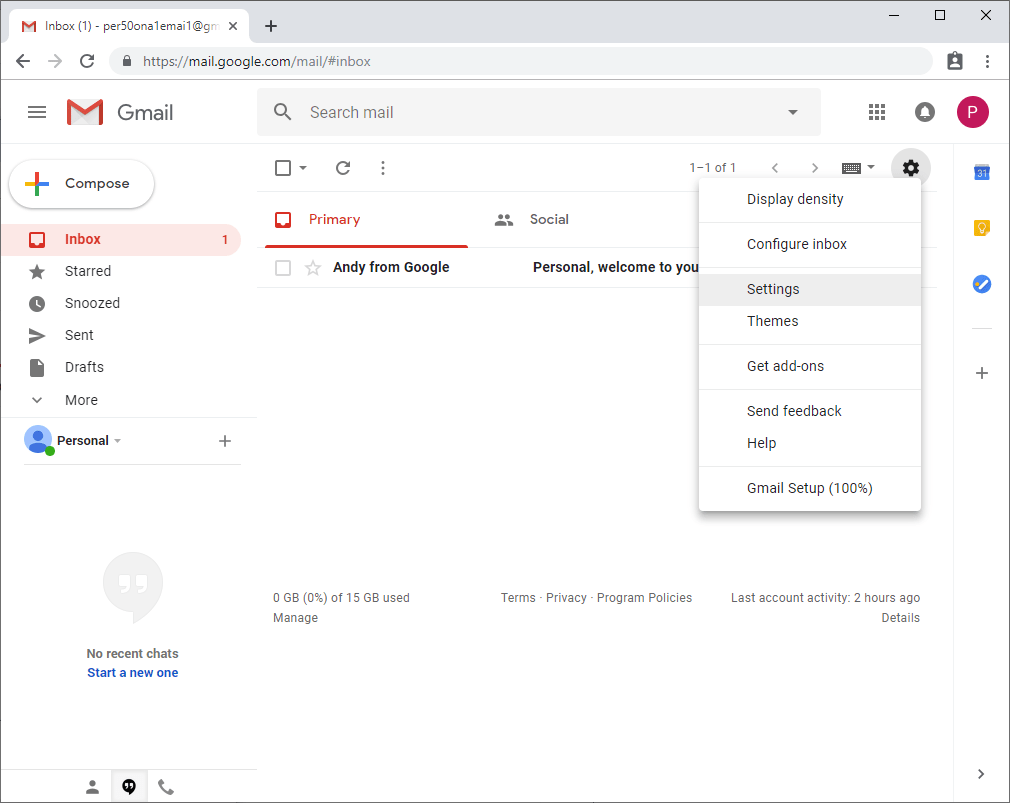Image resolution: width=1010 pixels, height=803 pixels.
Task: Open the three-dot More options in mail toolbar
Action: (383, 168)
